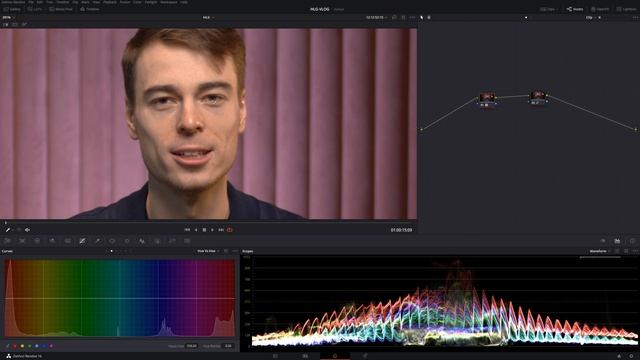Open the Qualifier palette eyedropper icon
This screenshot has height=360, width=640.
click(97, 241)
